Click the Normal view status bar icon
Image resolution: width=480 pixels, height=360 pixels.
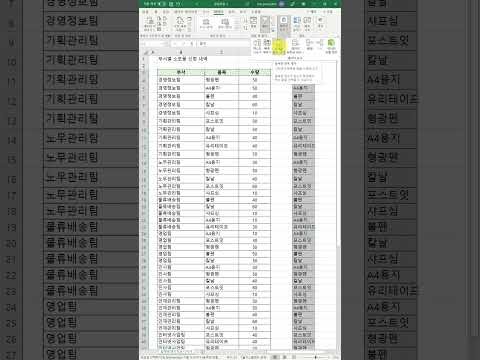[275, 357]
